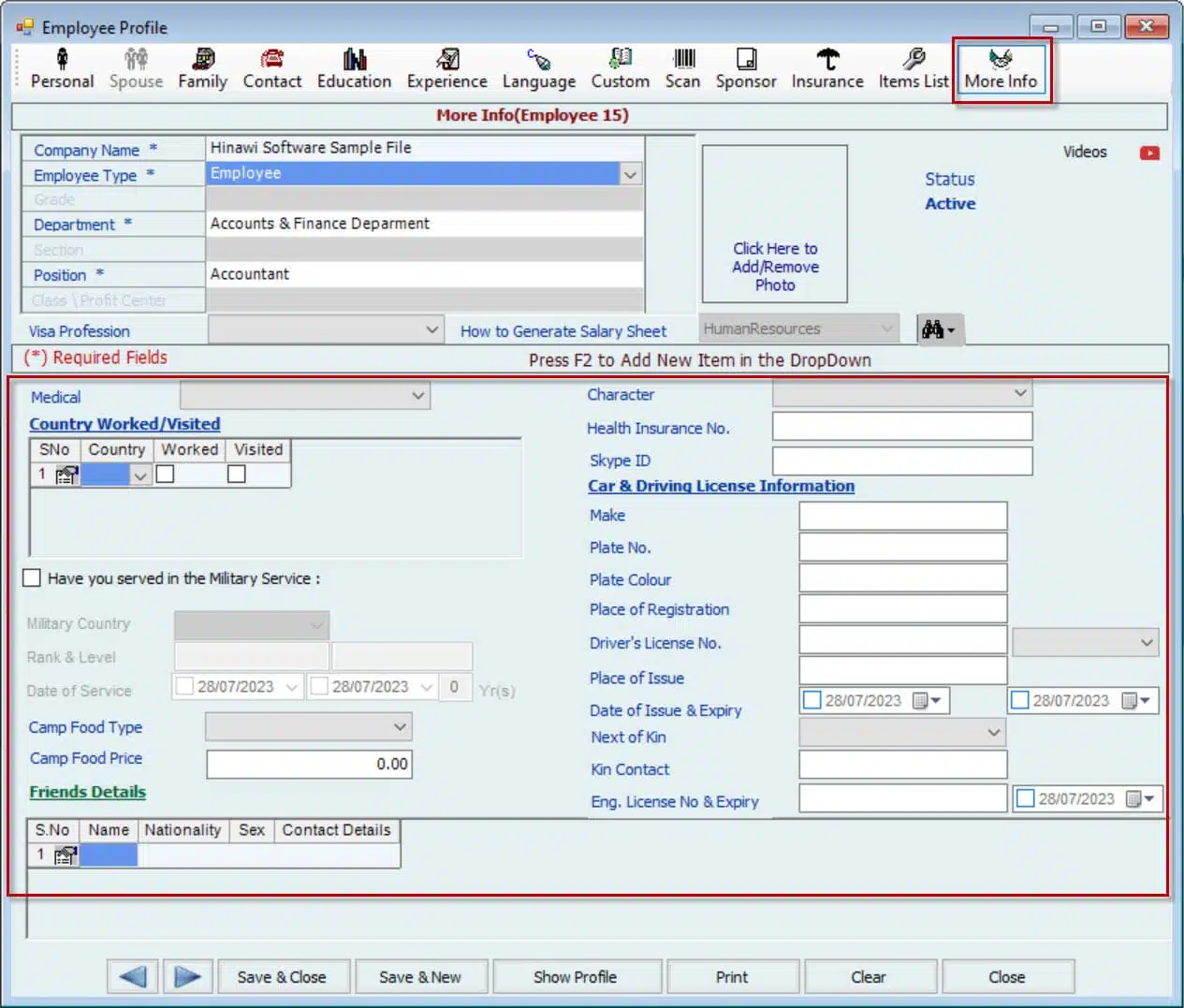Open Car & Driving License Information link
This screenshot has height=1008, width=1184.
(721, 486)
